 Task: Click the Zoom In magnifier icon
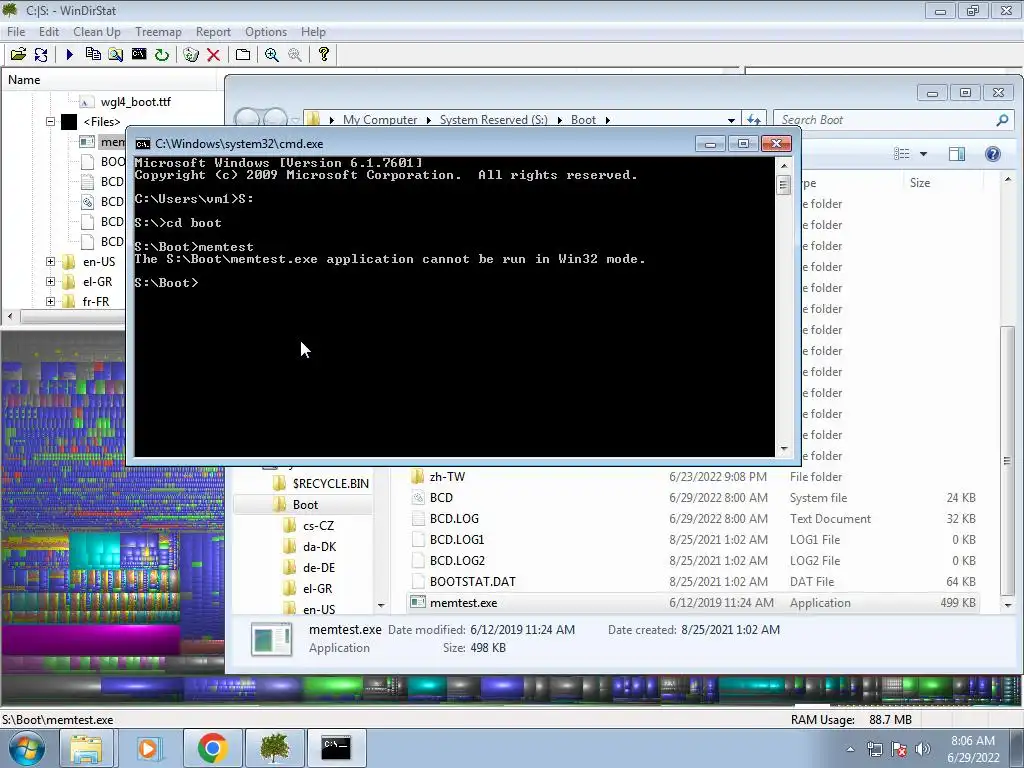(x=272, y=55)
